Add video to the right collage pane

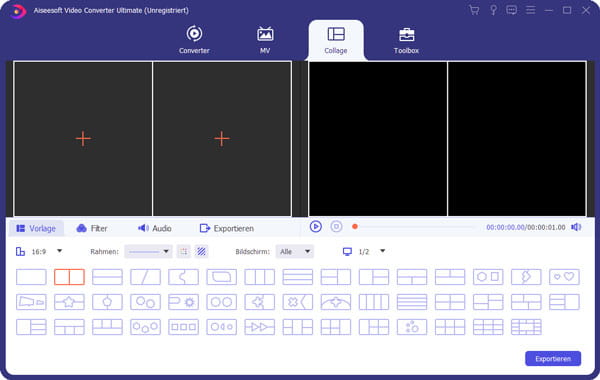pyautogui.click(x=222, y=139)
